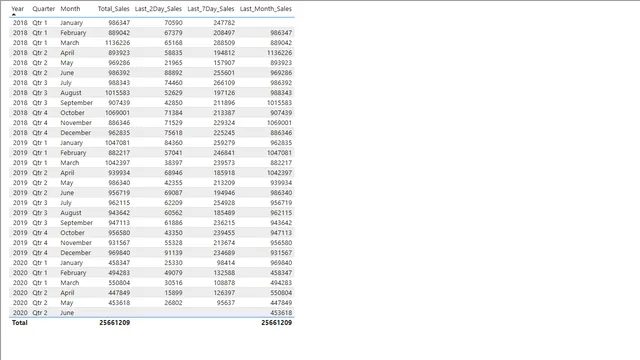
Task: Select Total_Sales value 986347
Action: tap(119, 23)
